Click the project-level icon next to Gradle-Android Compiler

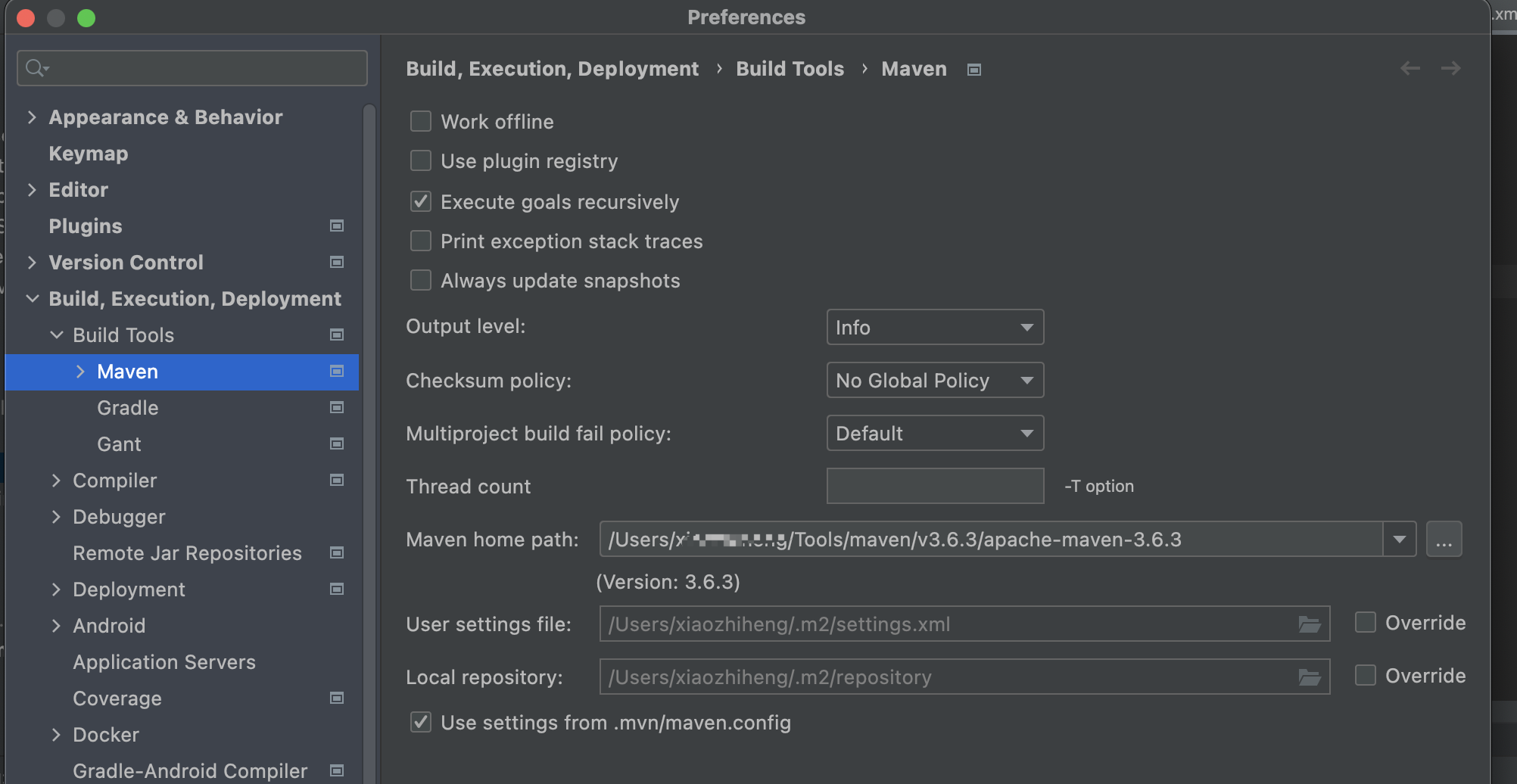337,770
